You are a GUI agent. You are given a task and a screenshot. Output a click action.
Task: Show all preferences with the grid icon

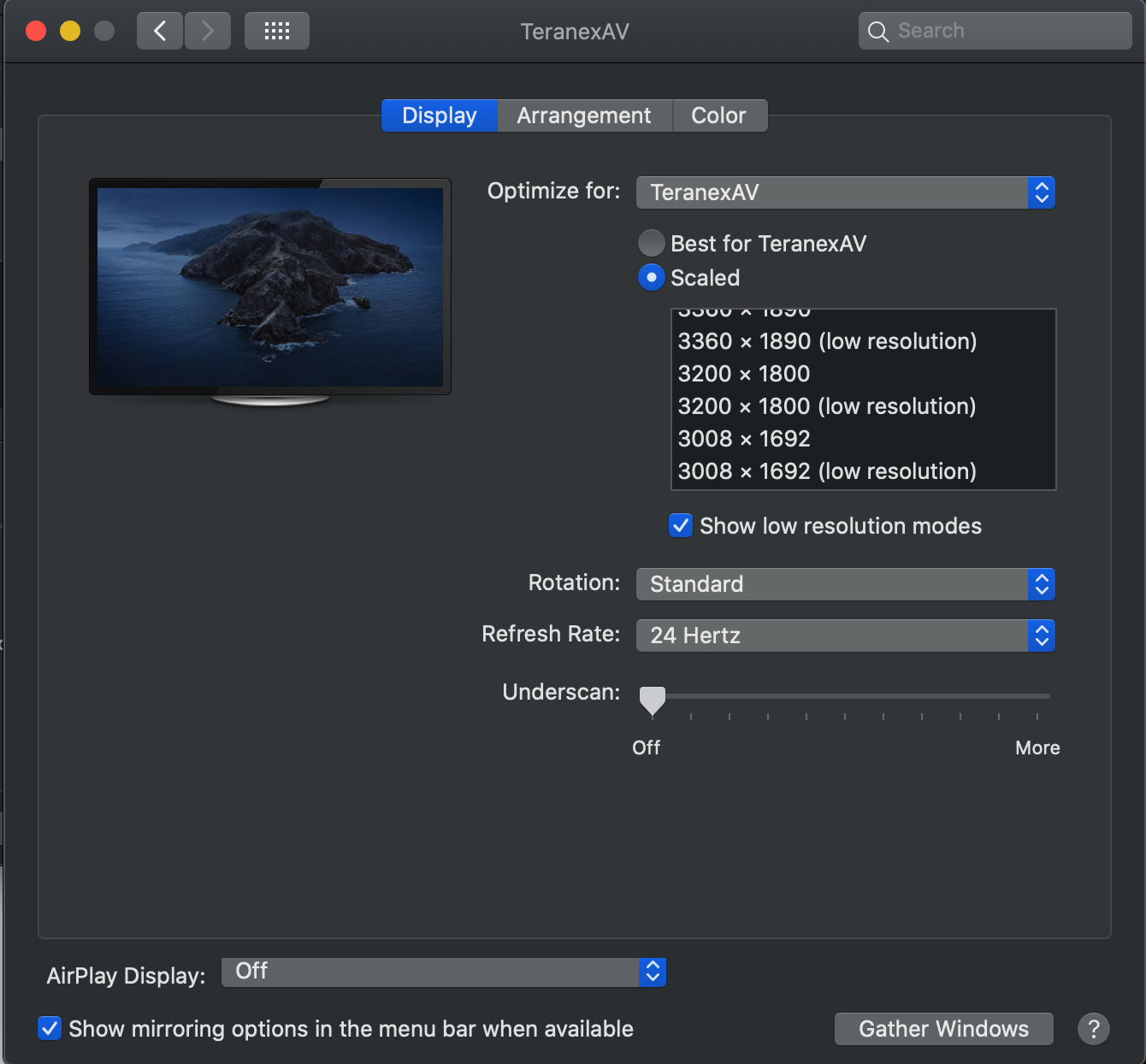277,32
